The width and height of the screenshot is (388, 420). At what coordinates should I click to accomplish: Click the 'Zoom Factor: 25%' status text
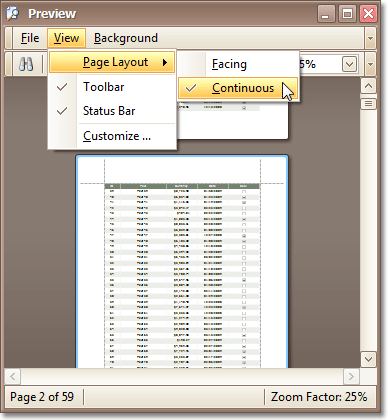coord(319,397)
